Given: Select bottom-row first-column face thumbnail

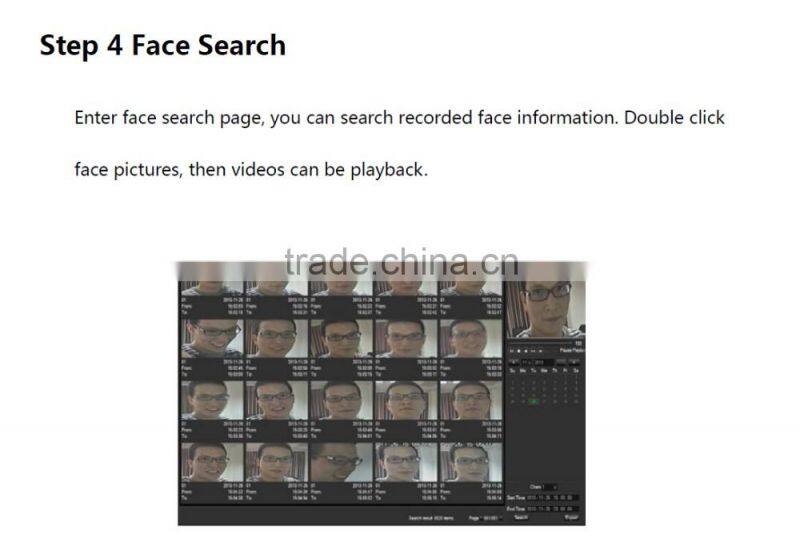Looking at the screenshot, I should [211, 461].
